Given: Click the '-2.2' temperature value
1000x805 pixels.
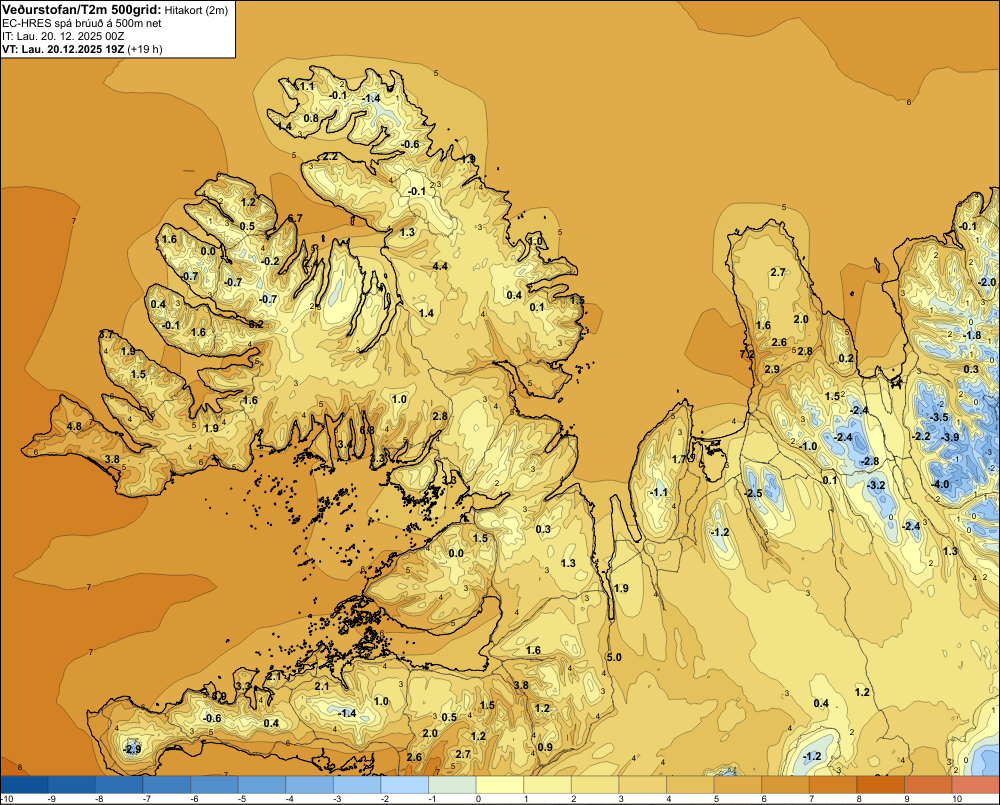Looking at the screenshot, I should point(922,436).
